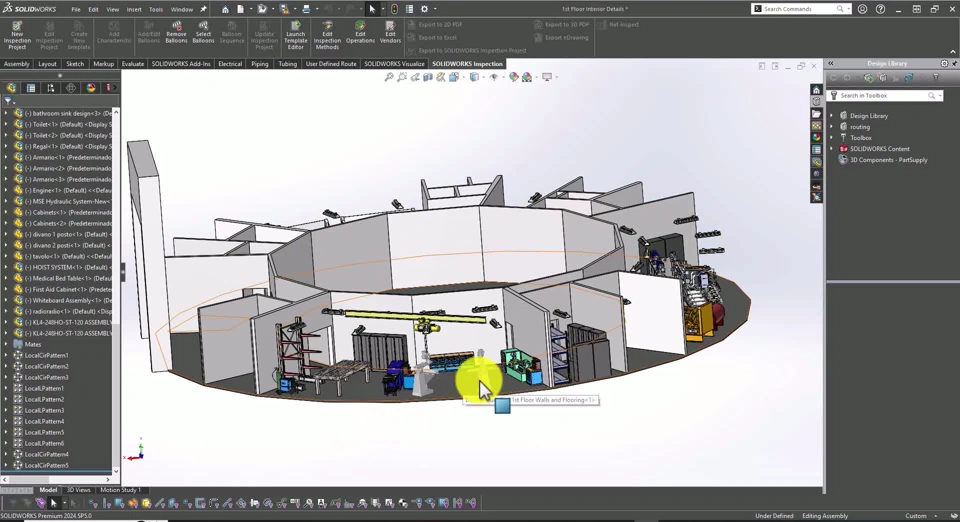Viewport: 960px width, 522px height.
Task: Switch to the ConfigurationManager tab icon
Action: [51, 88]
